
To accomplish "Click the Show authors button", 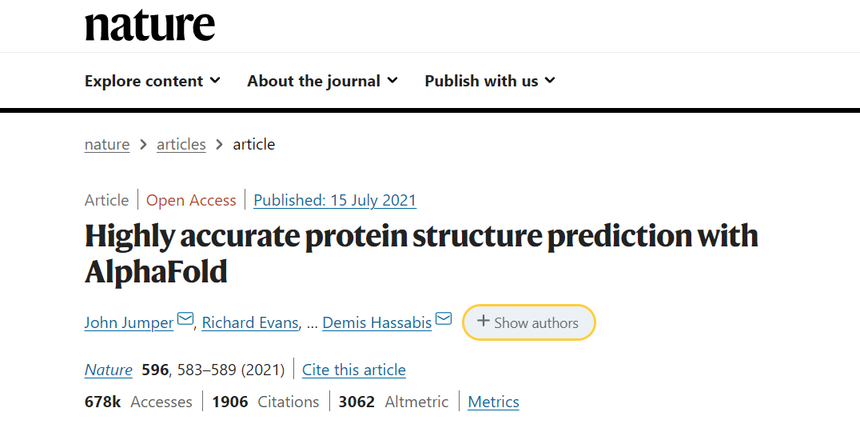I will 529,322.
